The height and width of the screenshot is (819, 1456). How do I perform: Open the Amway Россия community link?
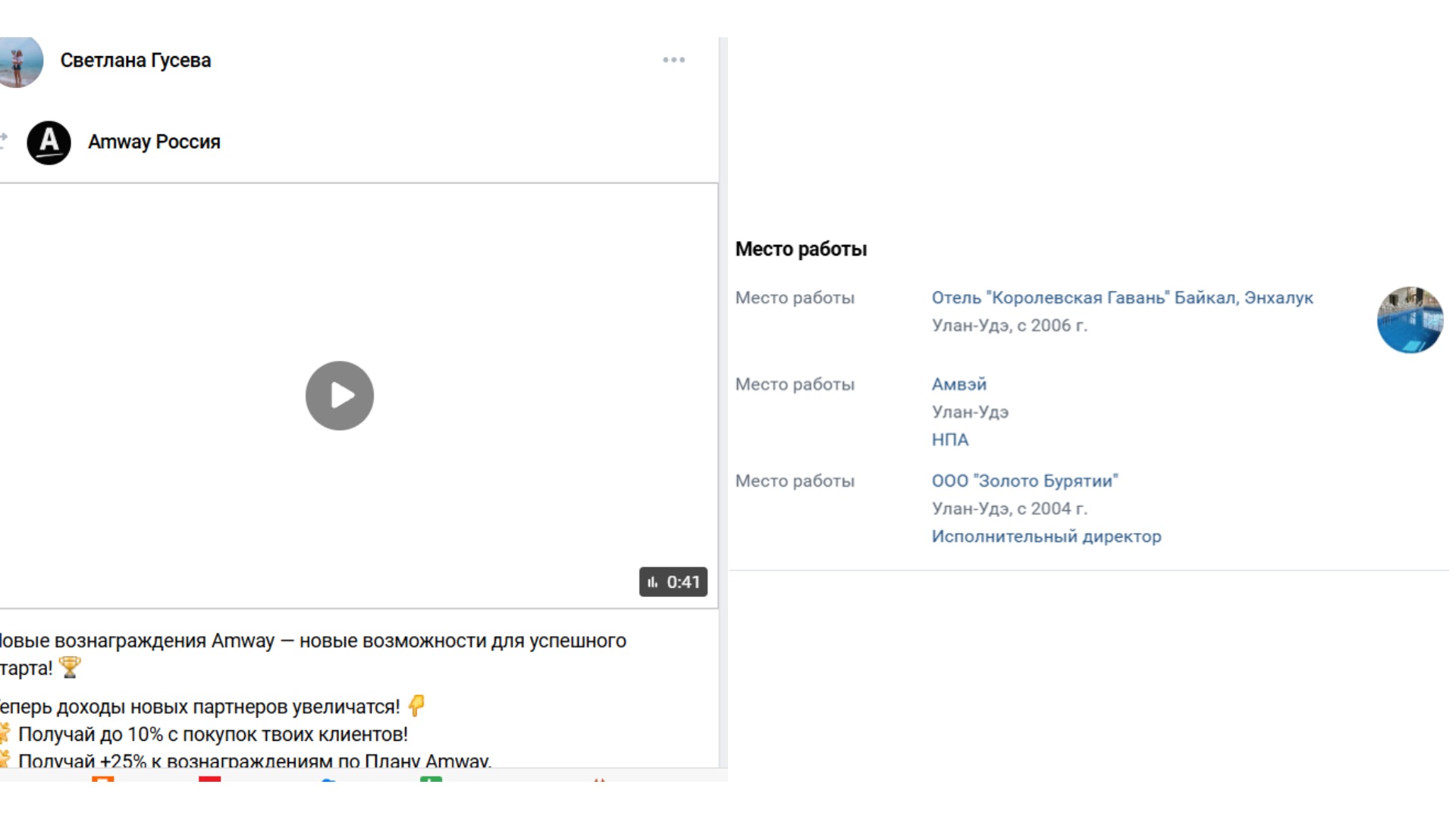[x=154, y=142]
